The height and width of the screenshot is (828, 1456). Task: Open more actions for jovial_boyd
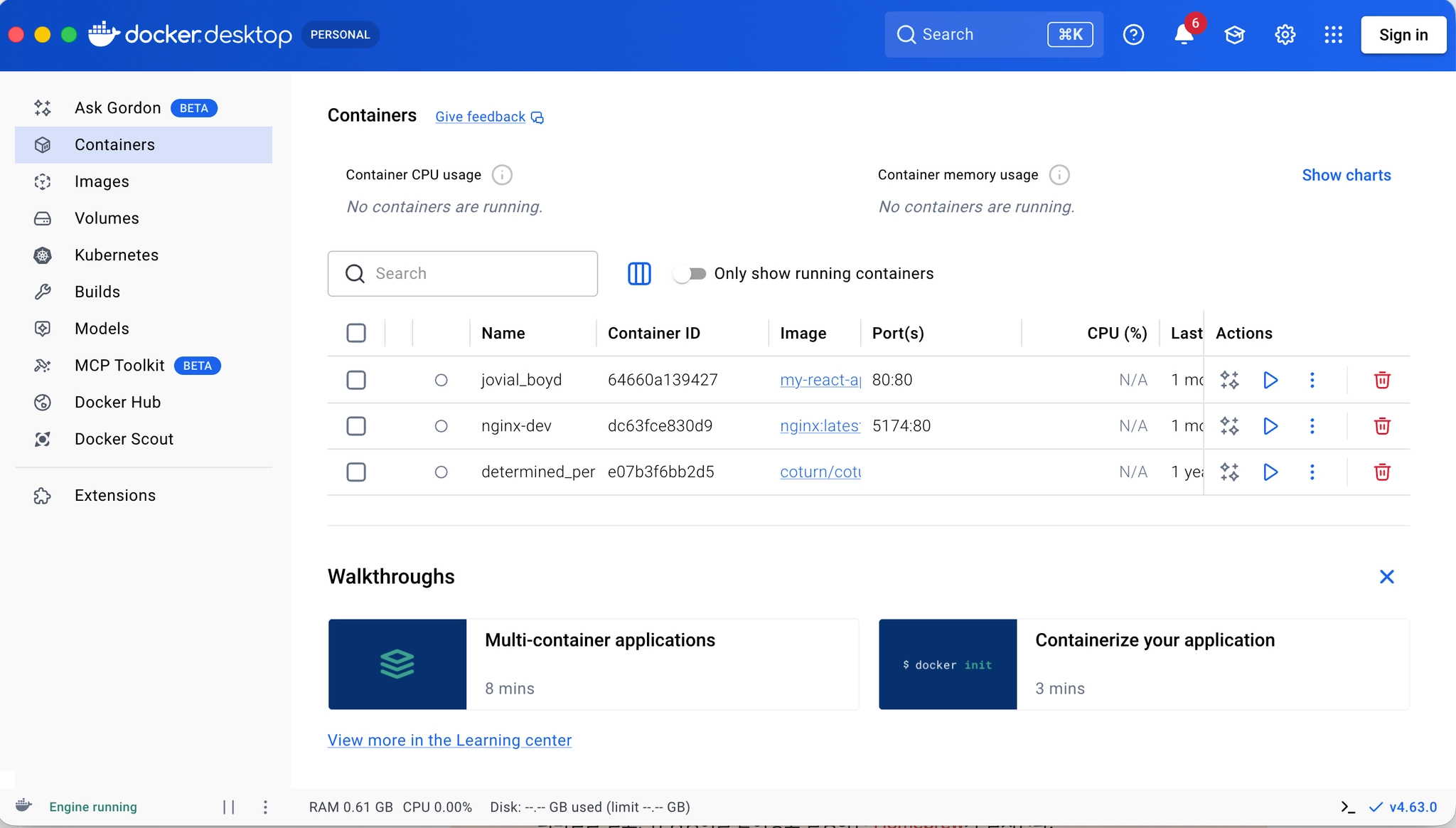(x=1312, y=380)
